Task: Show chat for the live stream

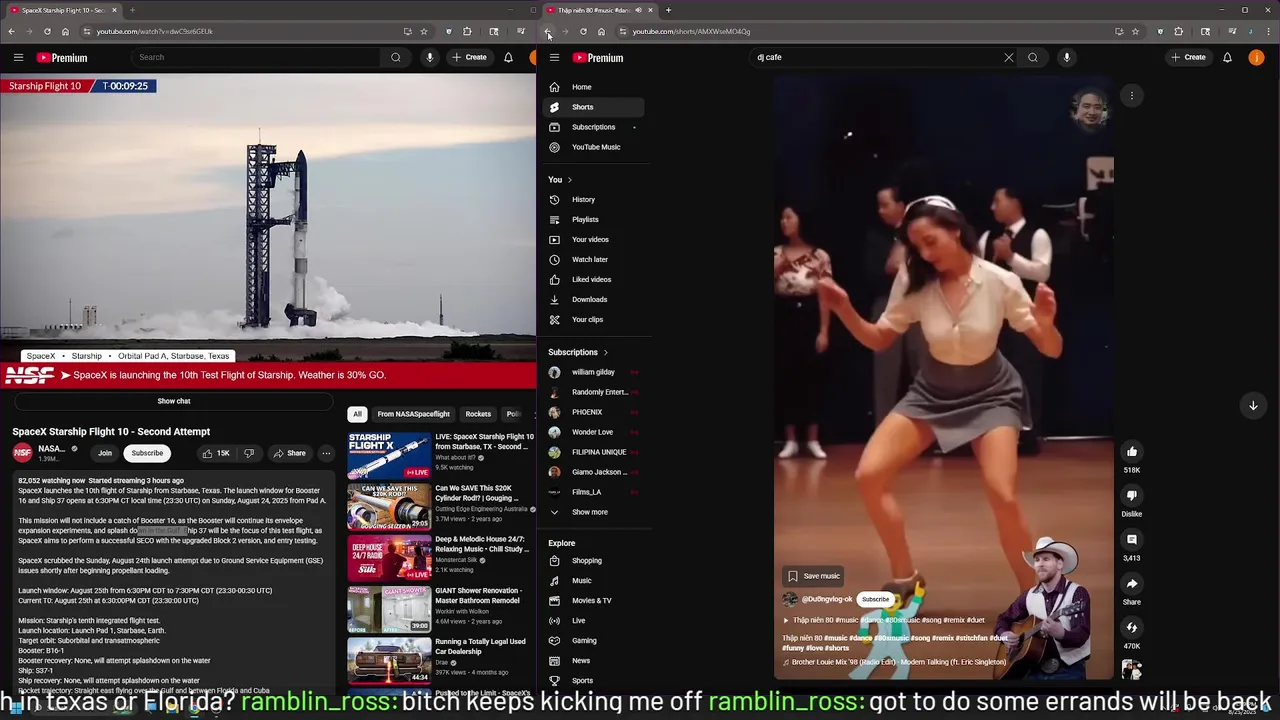Action: click(173, 401)
